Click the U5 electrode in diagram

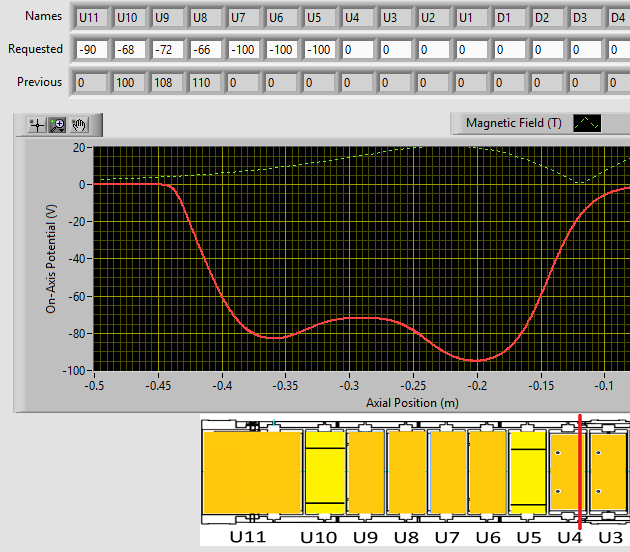click(527, 477)
